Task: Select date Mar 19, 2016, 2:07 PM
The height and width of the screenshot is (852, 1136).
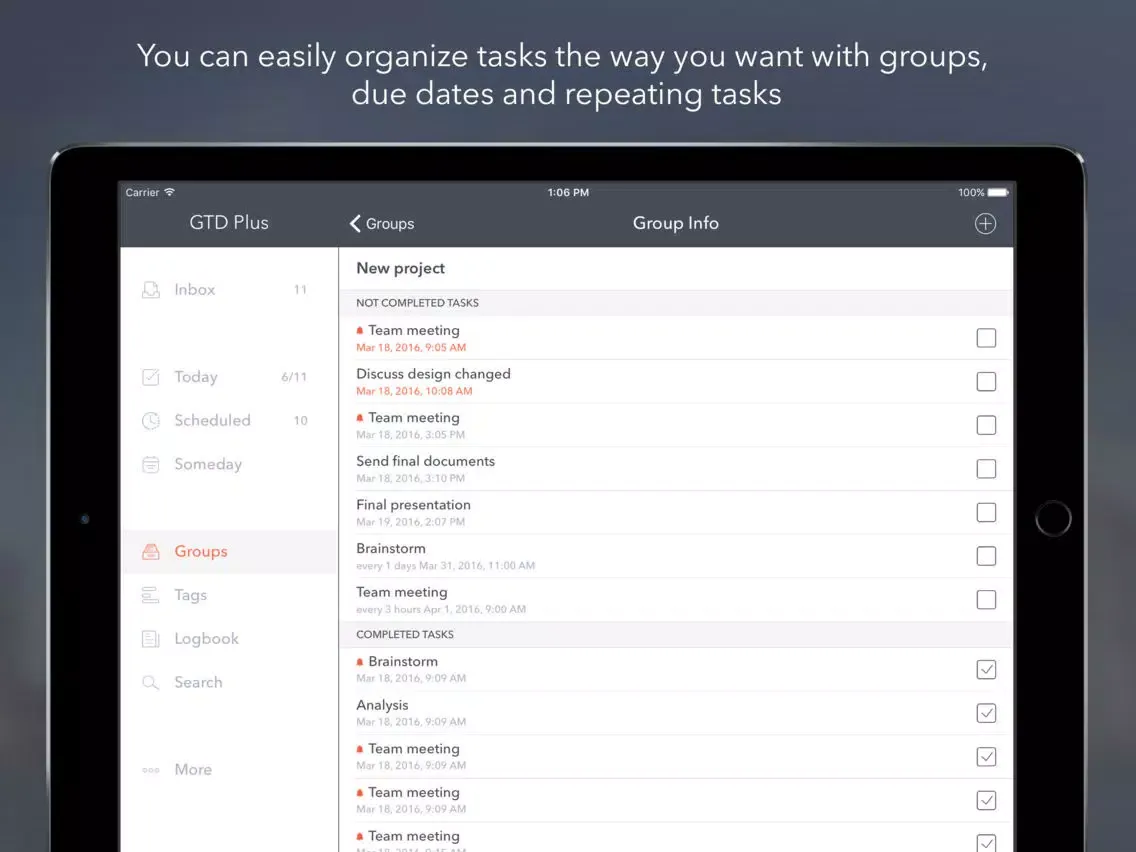Action: [x=410, y=522]
